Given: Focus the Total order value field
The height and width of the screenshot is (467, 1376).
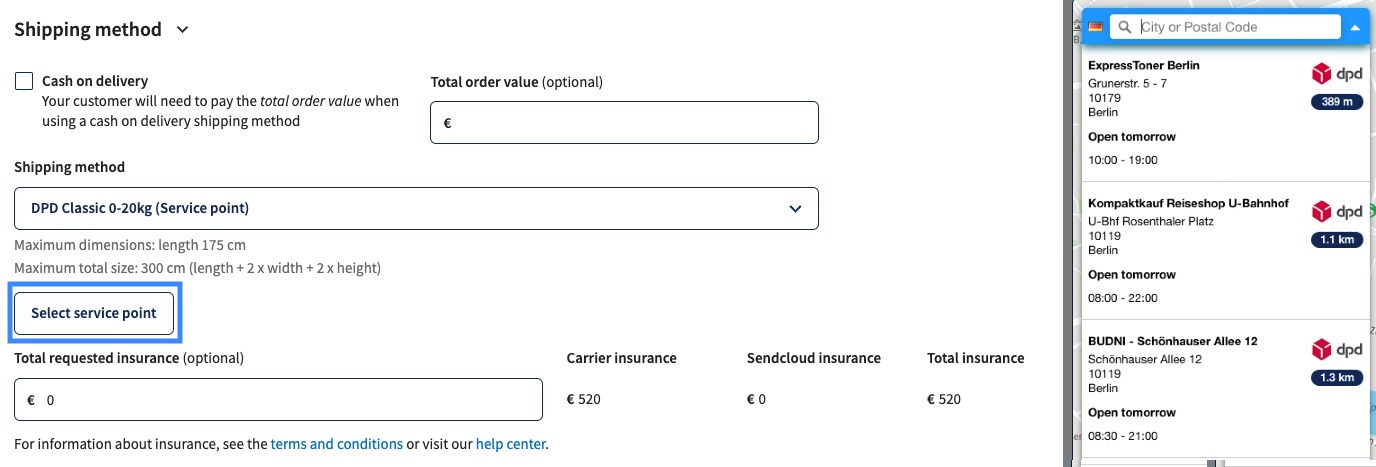Looking at the screenshot, I should (x=624, y=123).
